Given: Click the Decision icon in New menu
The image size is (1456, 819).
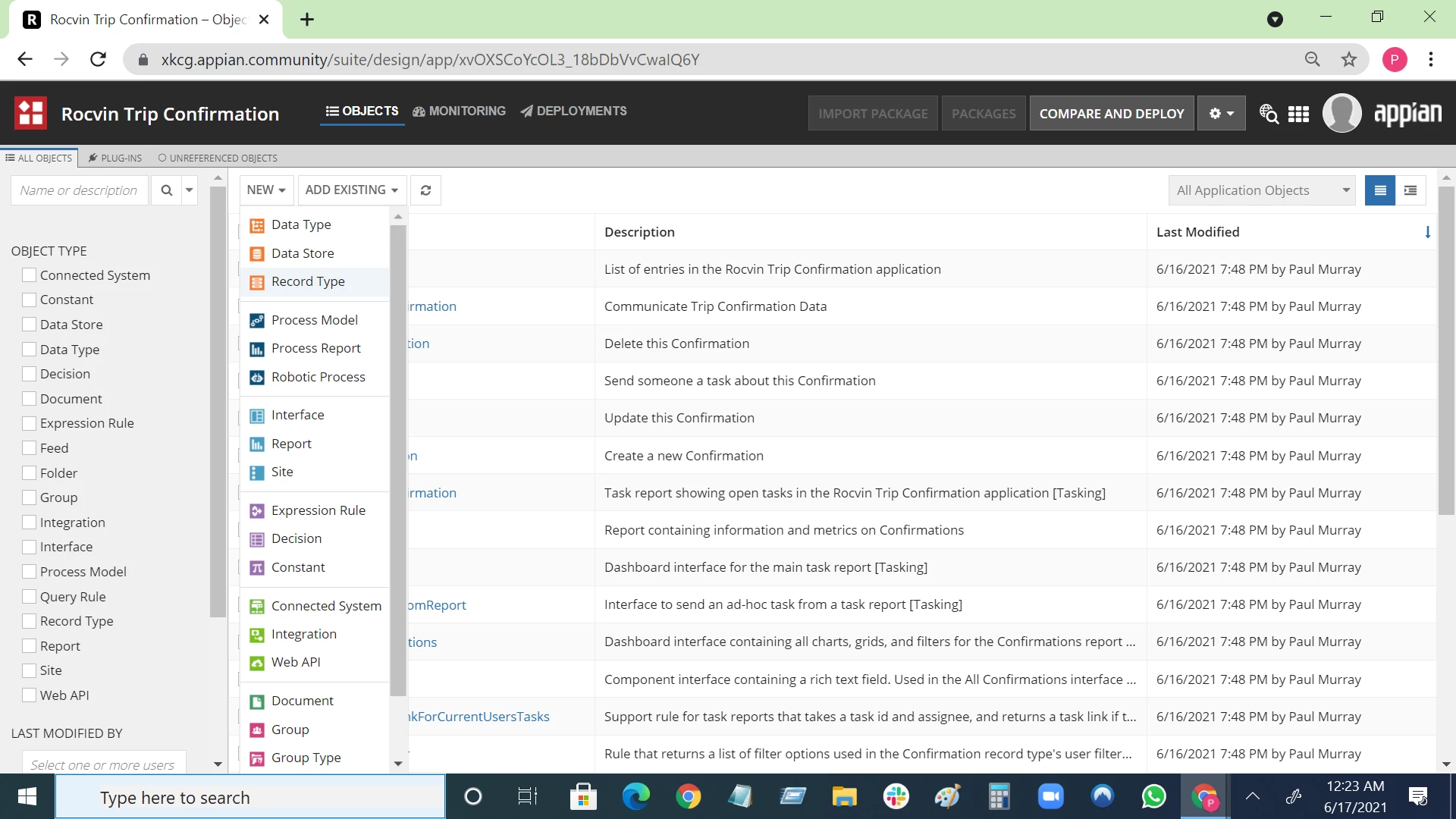Looking at the screenshot, I should pos(257,539).
